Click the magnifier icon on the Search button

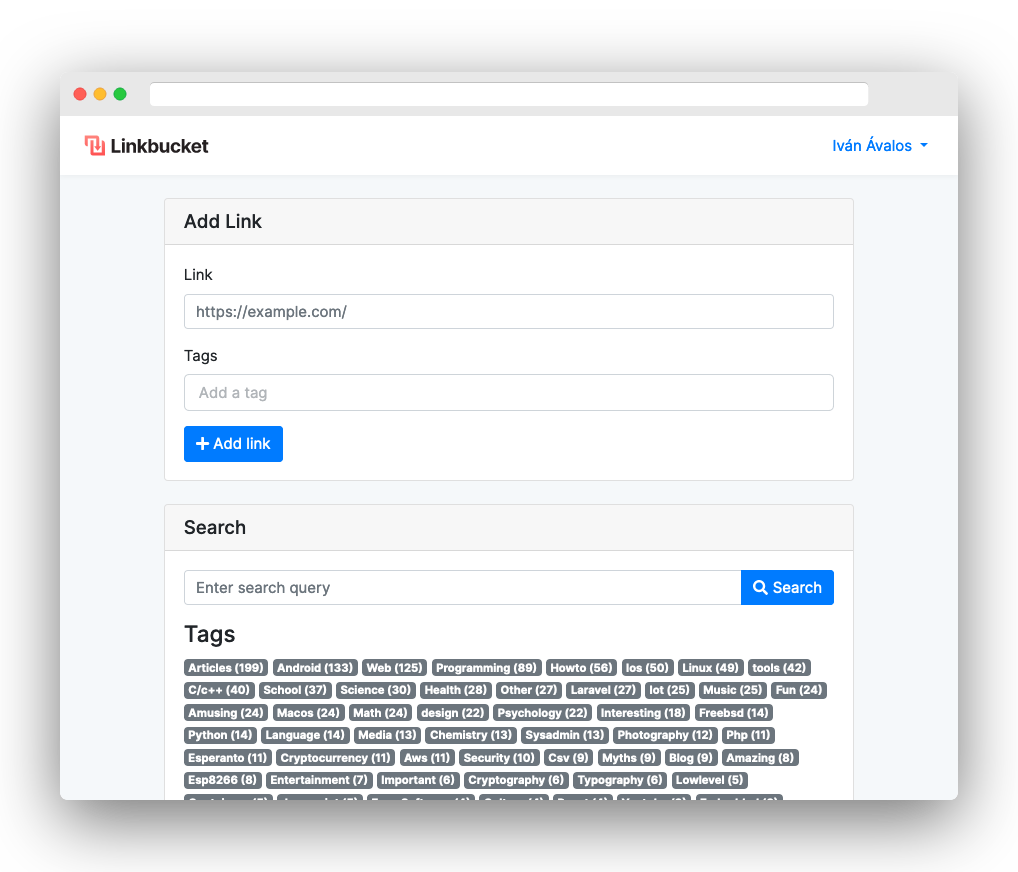pos(760,588)
